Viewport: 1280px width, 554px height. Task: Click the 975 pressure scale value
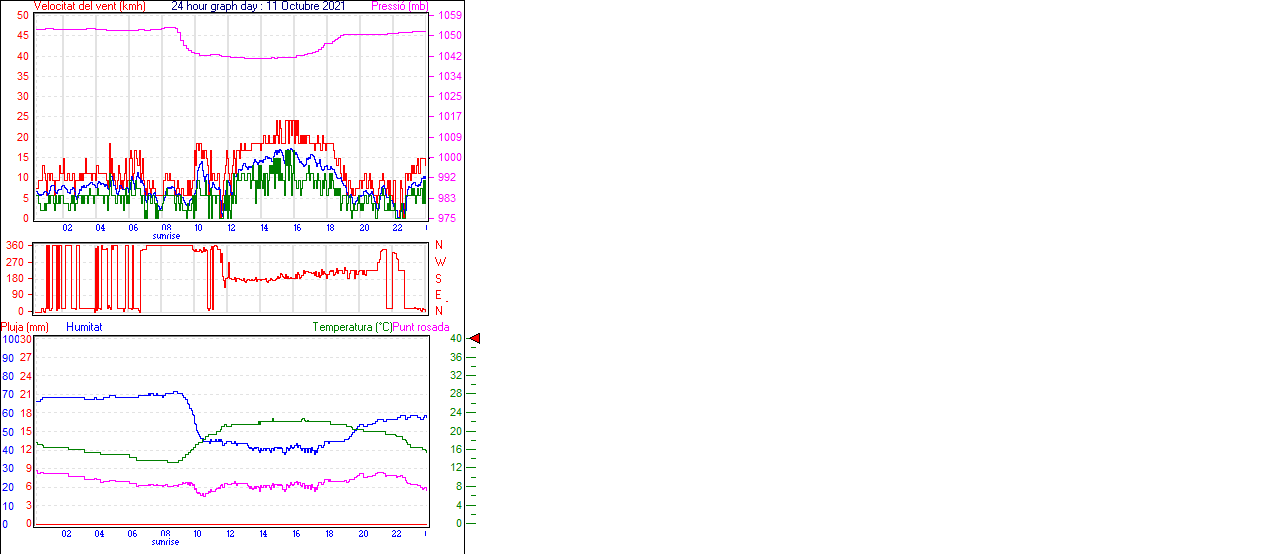coord(447,218)
